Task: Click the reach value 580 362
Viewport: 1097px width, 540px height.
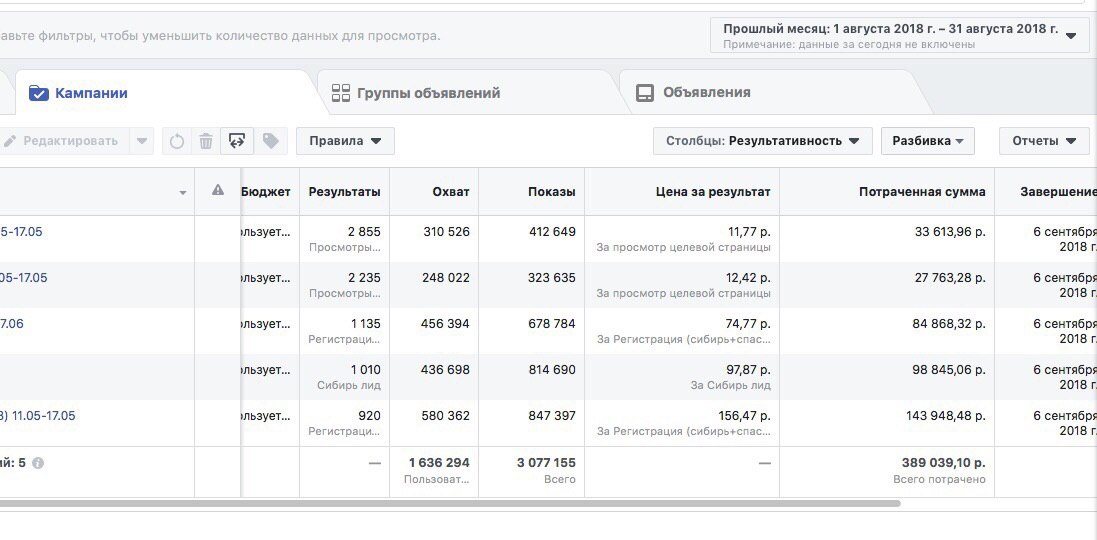Action: pyautogui.click(x=446, y=415)
